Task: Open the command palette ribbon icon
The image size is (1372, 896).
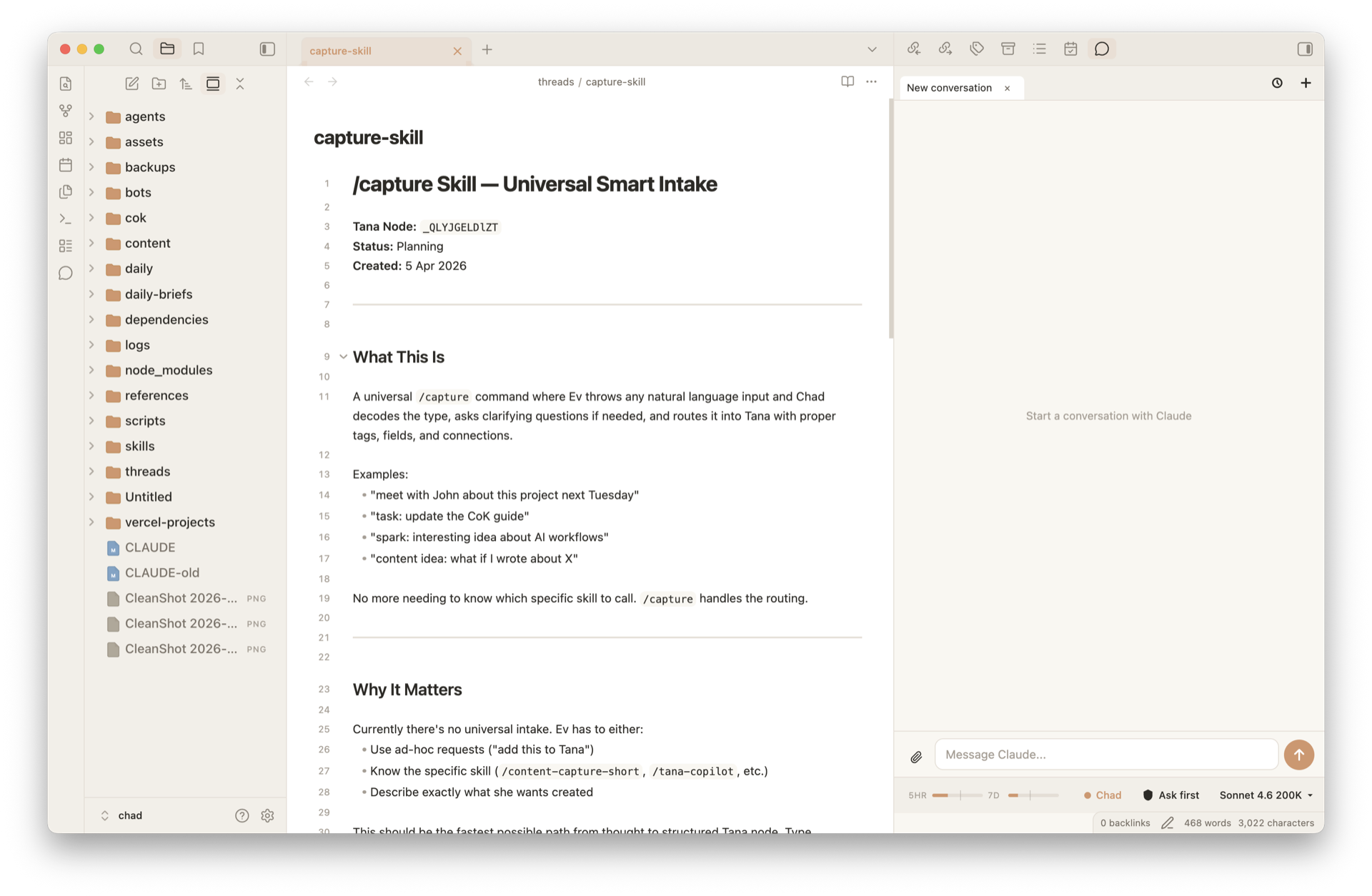Action: point(66,219)
